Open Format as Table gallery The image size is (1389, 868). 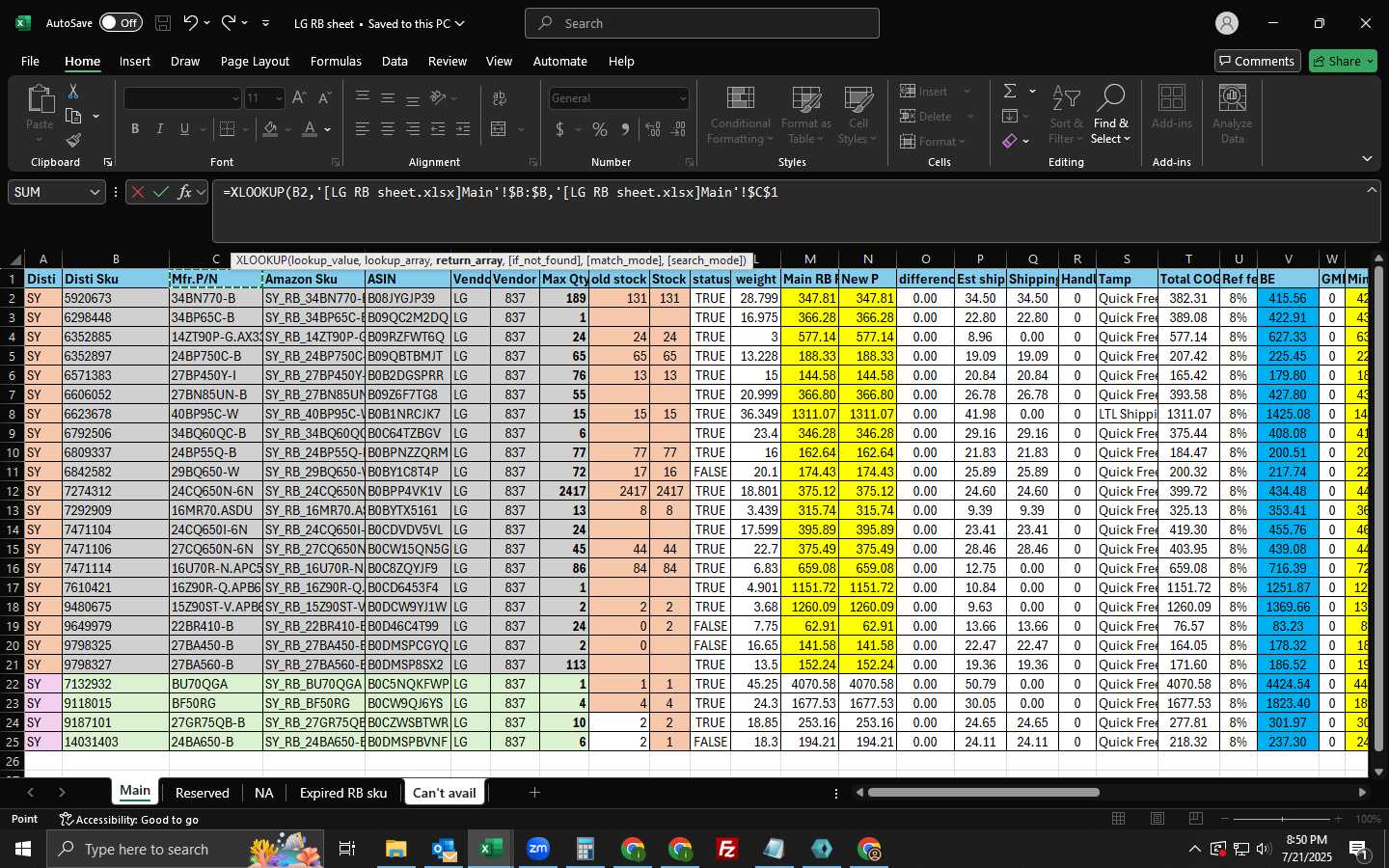point(805,115)
